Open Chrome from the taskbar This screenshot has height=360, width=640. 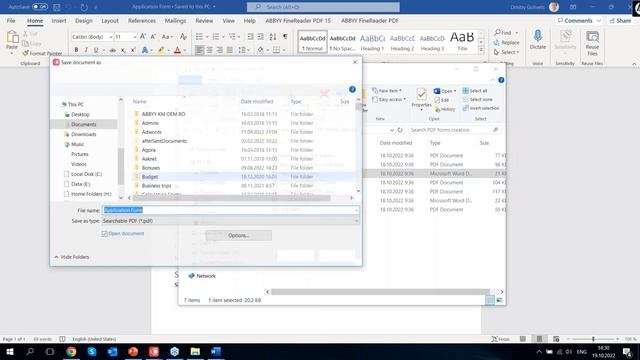tap(71, 351)
